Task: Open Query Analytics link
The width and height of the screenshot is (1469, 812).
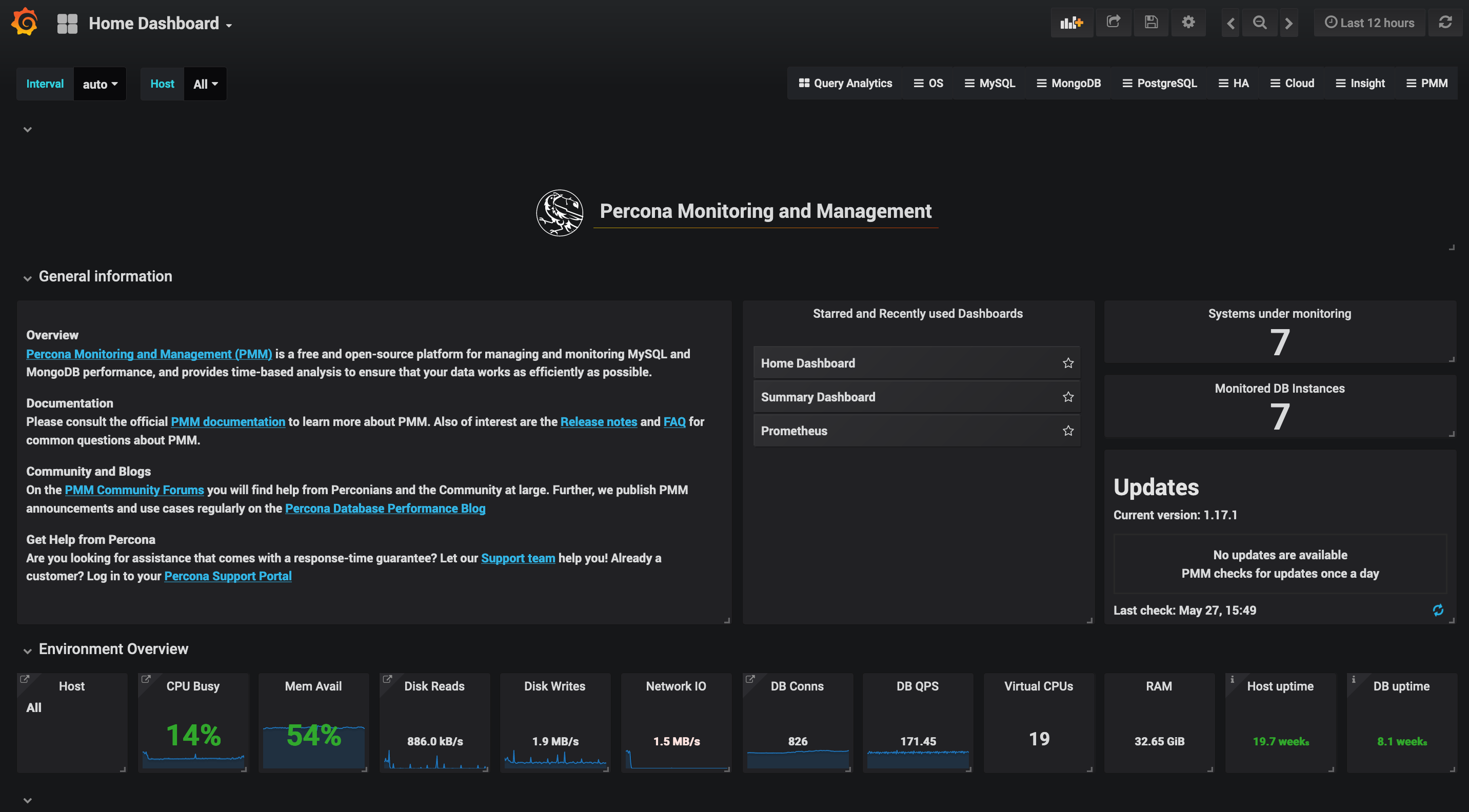Action: click(x=845, y=83)
